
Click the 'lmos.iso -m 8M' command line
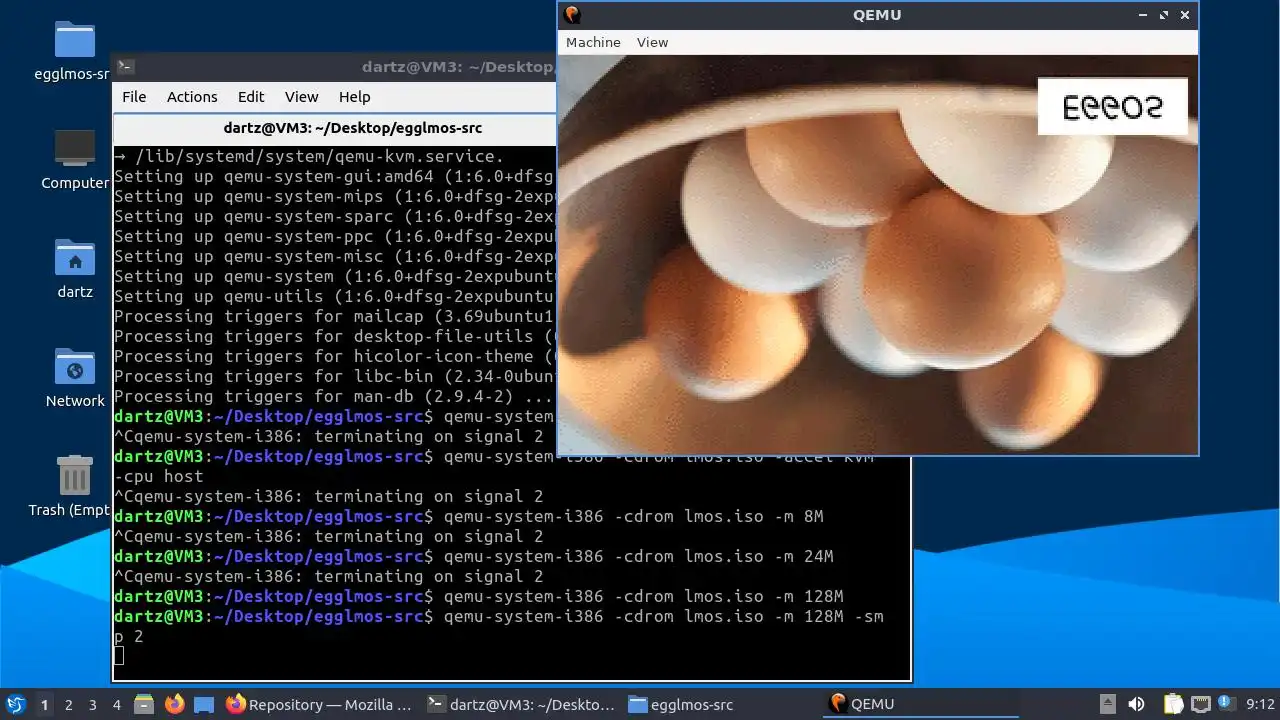pyautogui.click(x=469, y=516)
